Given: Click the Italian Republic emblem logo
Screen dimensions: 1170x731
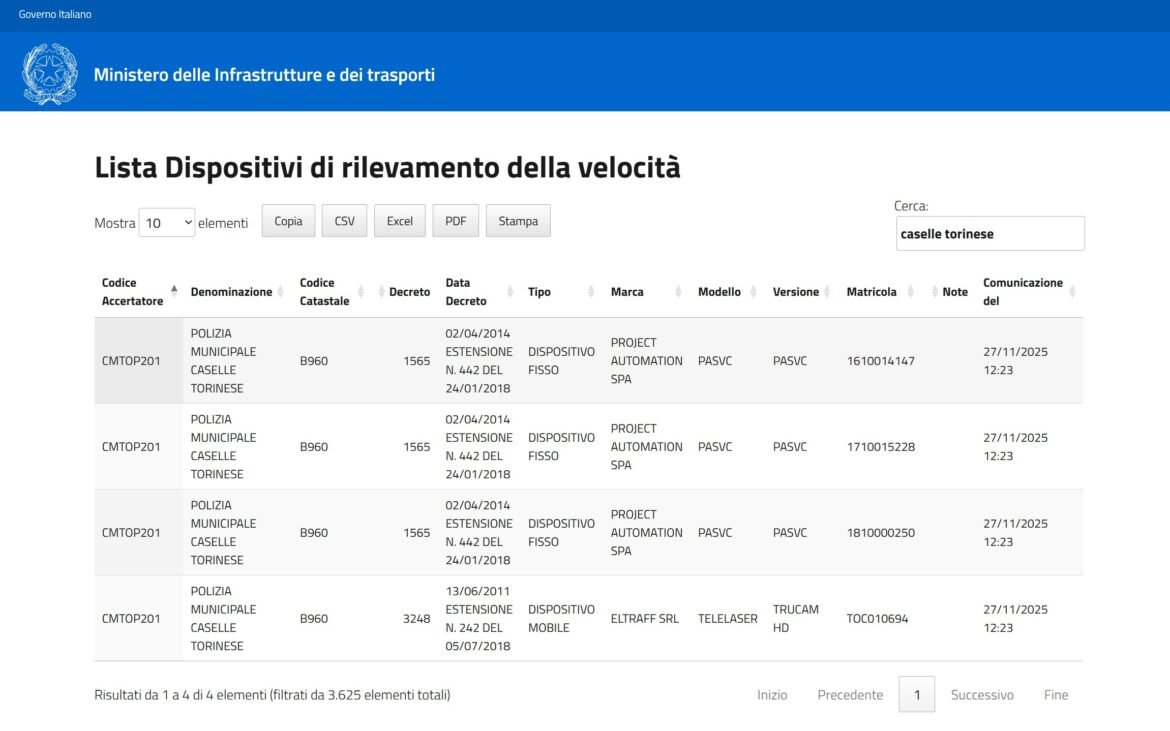Looking at the screenshot, I should [49, 74].
